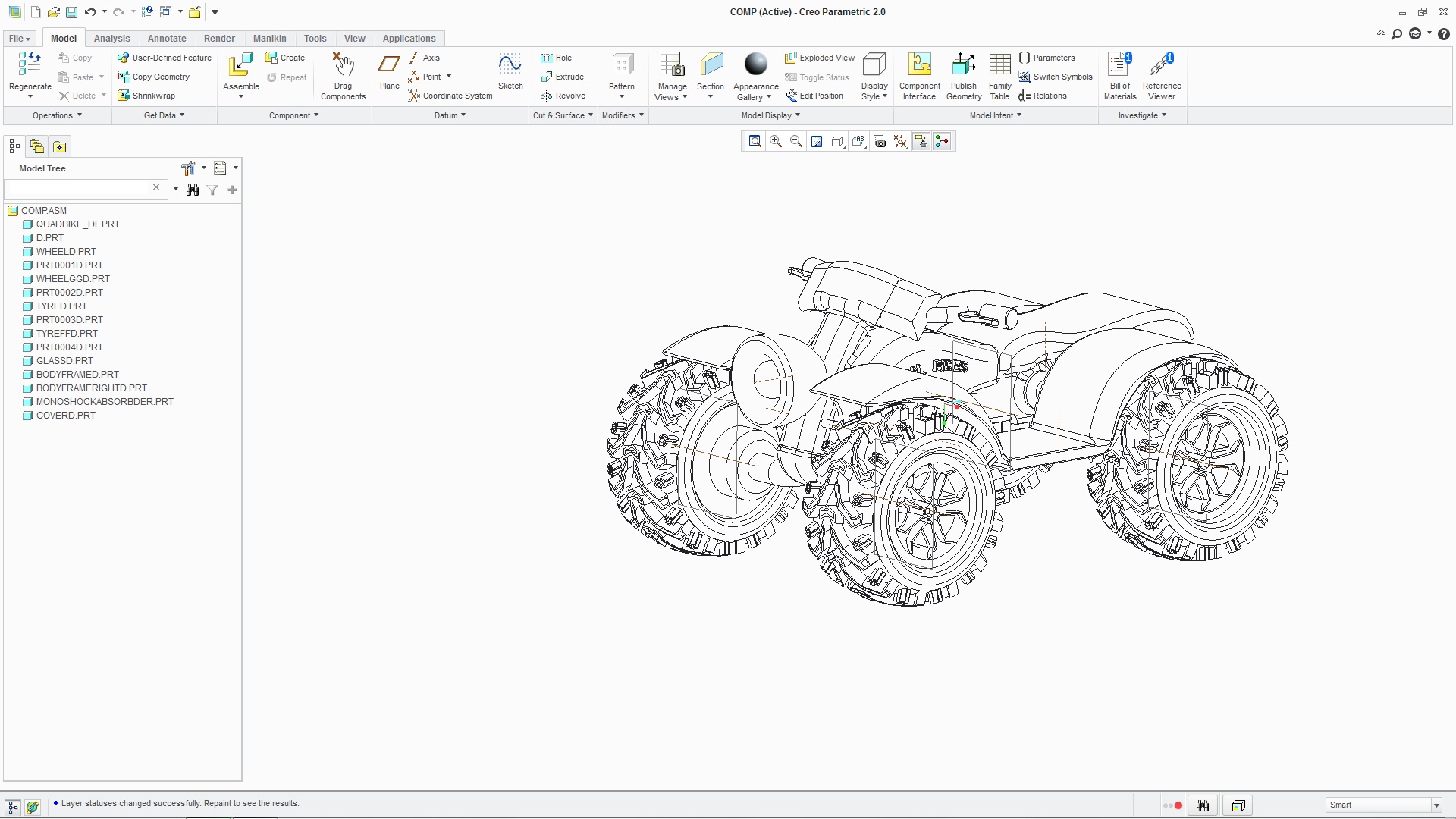1456x819 pixels.
Task: Toggle navigator panel display in status bar
Action: (x=13, y=807)
